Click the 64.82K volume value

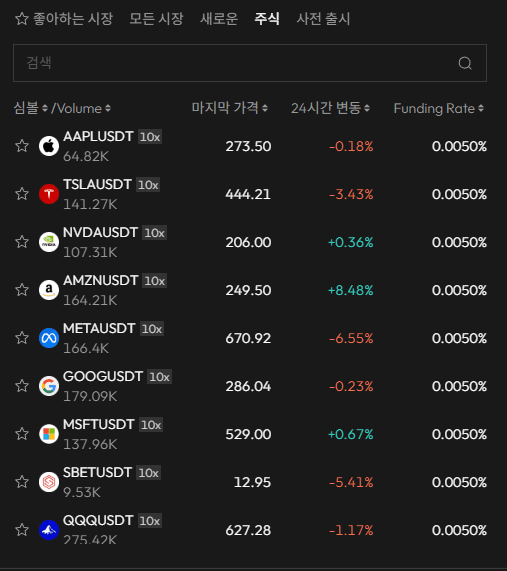coord(86,156)
